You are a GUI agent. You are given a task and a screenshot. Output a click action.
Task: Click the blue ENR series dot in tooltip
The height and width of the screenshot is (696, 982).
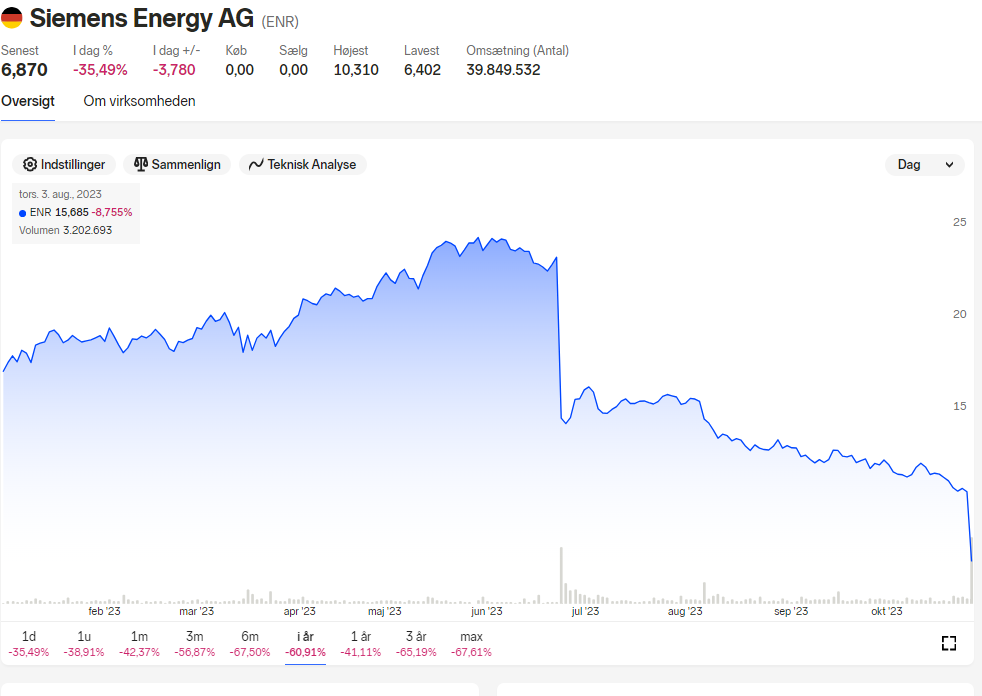coord(23,213)
